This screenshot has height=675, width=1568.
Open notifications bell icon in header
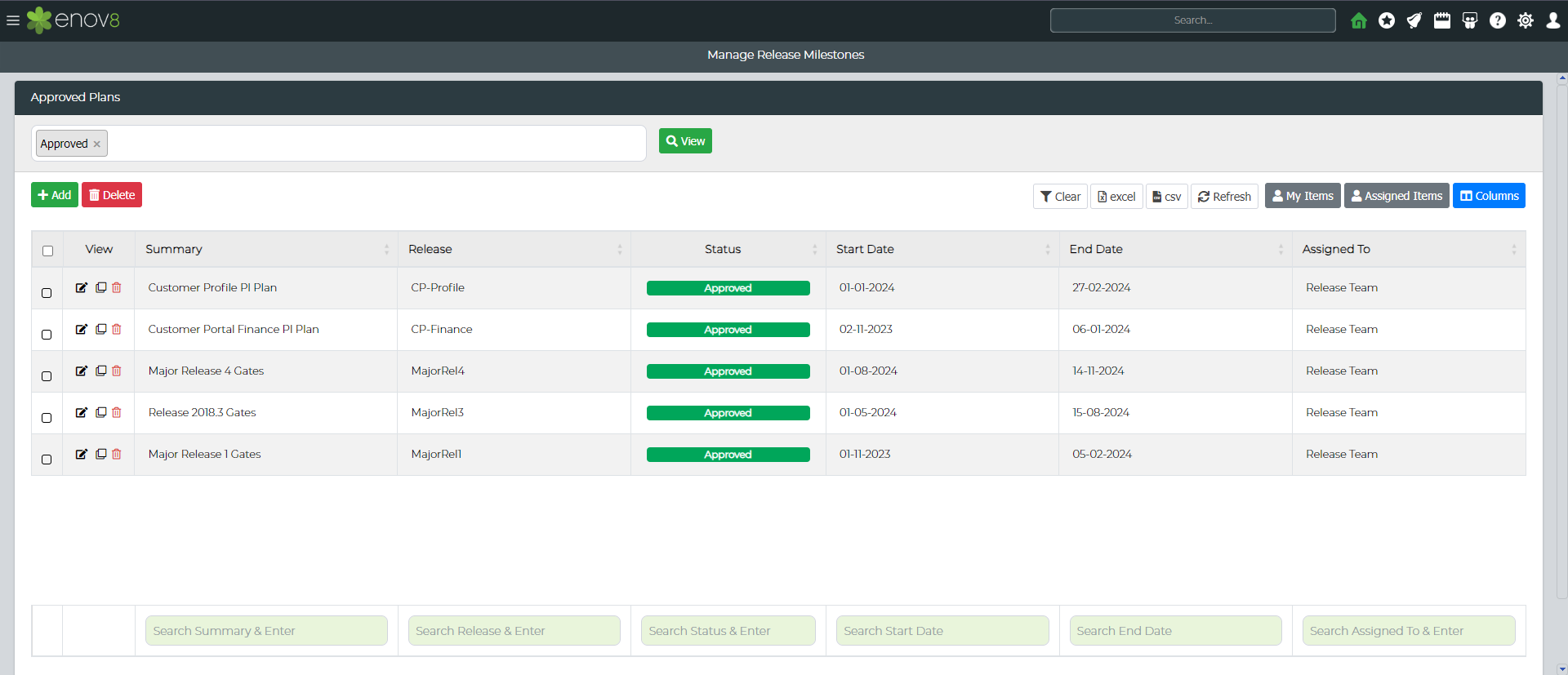pyautogui.click(x=1414, y=20)
